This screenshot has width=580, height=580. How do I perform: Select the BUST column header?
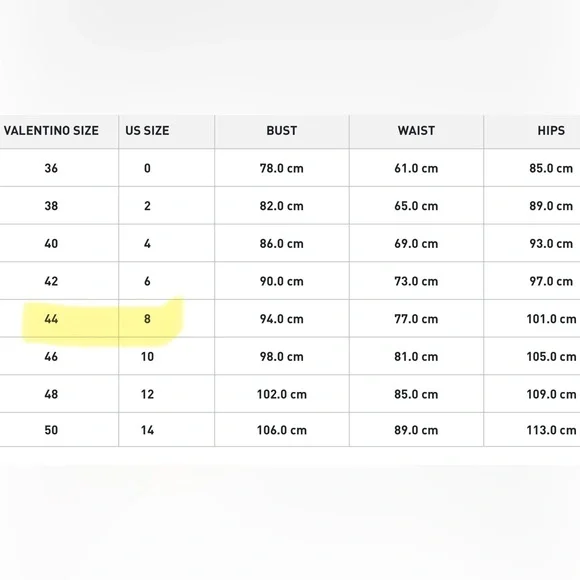[282, 131]
